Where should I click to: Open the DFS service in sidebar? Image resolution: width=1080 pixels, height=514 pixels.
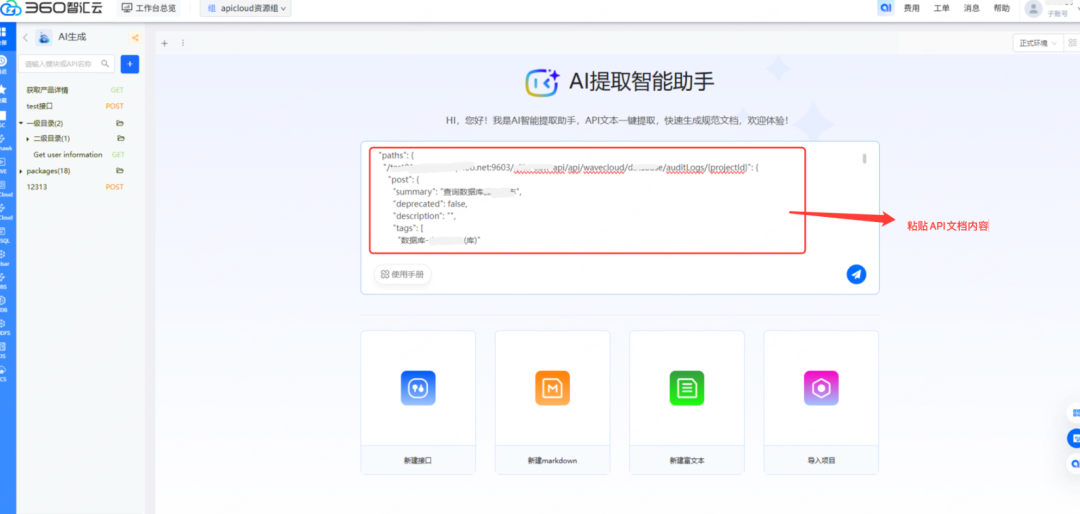(x=3, y=327)
